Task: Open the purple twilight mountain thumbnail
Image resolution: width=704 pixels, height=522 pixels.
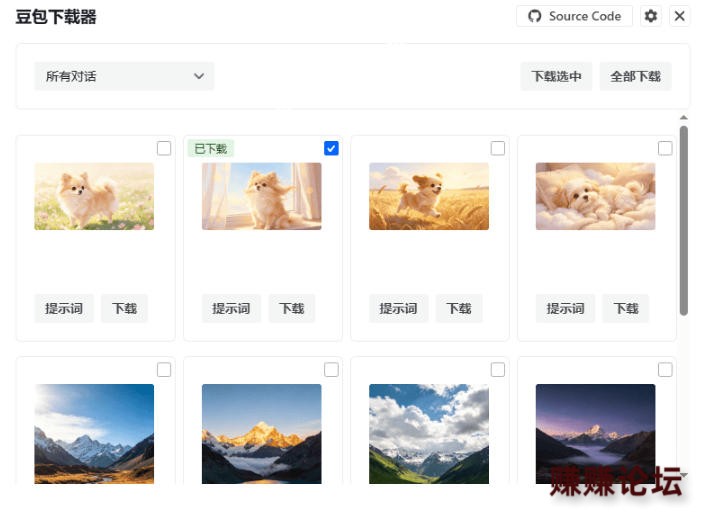Action: pos(595,434)
